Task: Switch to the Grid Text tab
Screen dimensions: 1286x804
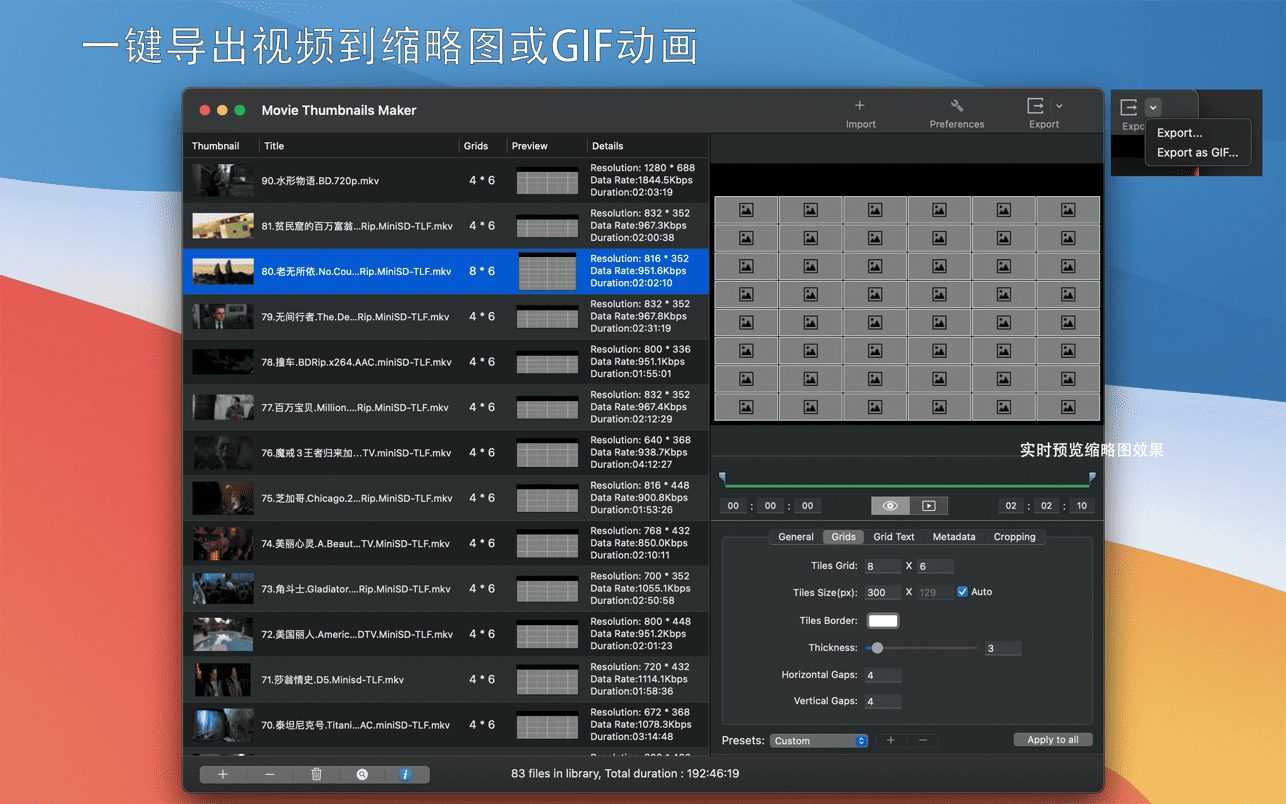Action: 893,537
